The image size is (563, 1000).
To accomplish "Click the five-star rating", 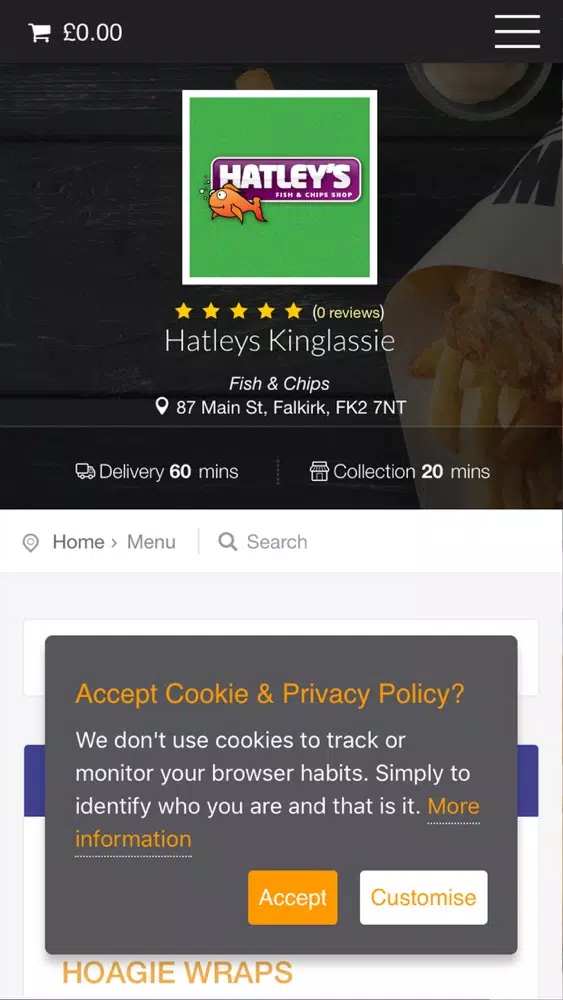I will pyautogui.click(x=238, y=311).
